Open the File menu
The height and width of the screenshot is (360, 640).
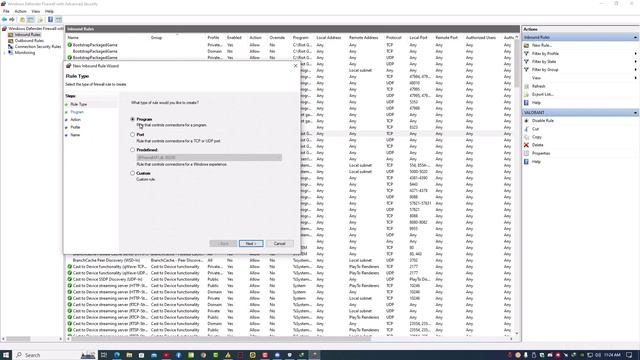click(x=6, y=11)
